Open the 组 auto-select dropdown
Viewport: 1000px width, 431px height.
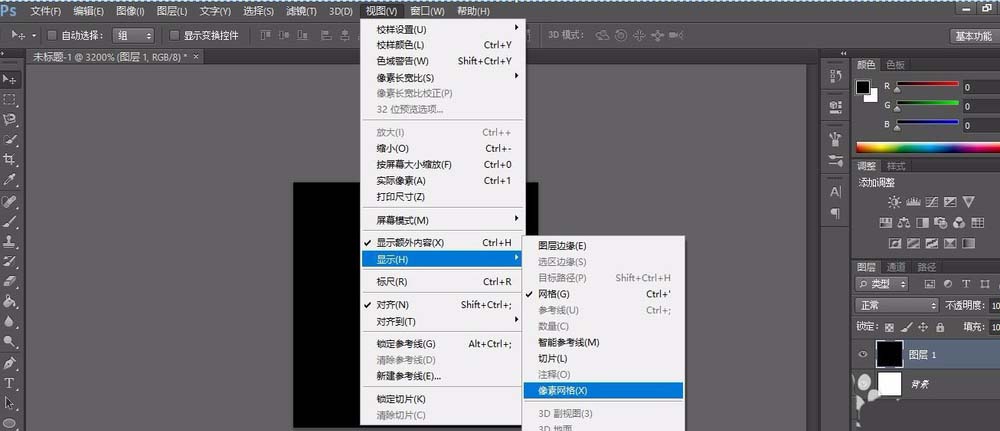(x=133, y=36)
